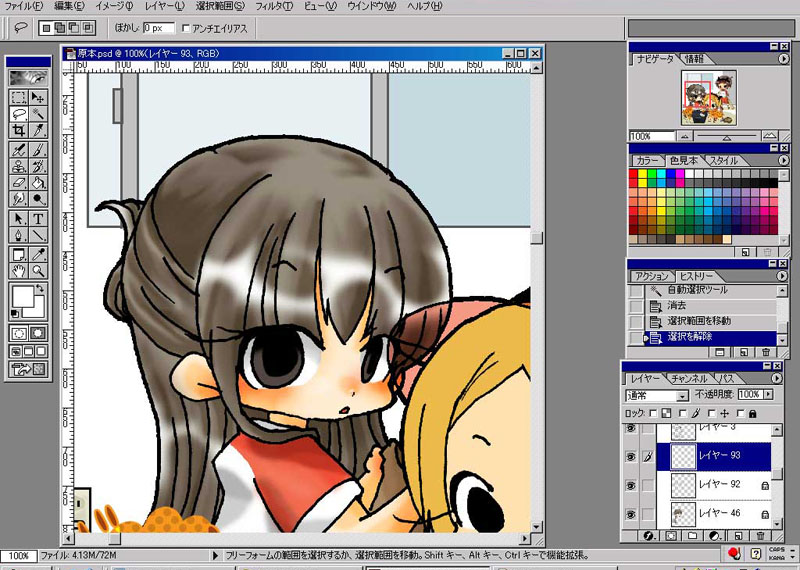Choose the Zoom magnifier tool
Viewport: 800px width, 570px height.
38,270
